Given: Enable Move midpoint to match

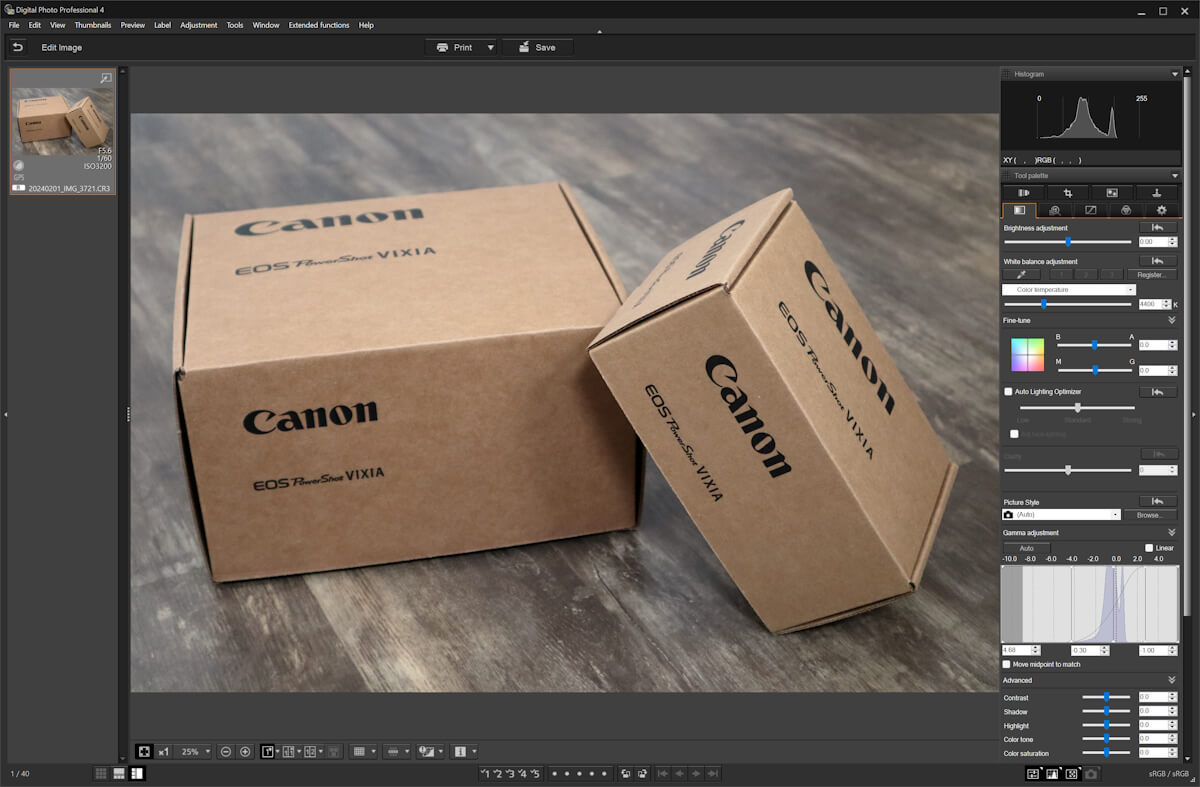Looking at the screenshot, I should pyautogui.click(x=1007, y=664).
